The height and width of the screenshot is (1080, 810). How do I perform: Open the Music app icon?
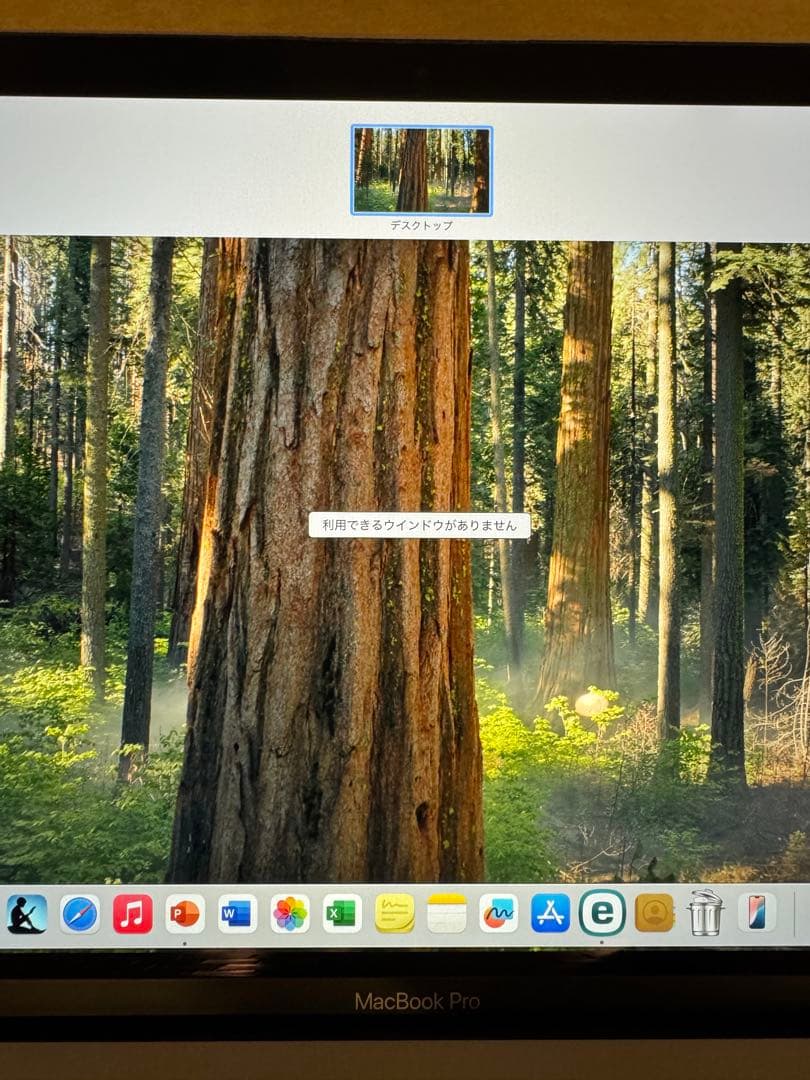point(133,914)
